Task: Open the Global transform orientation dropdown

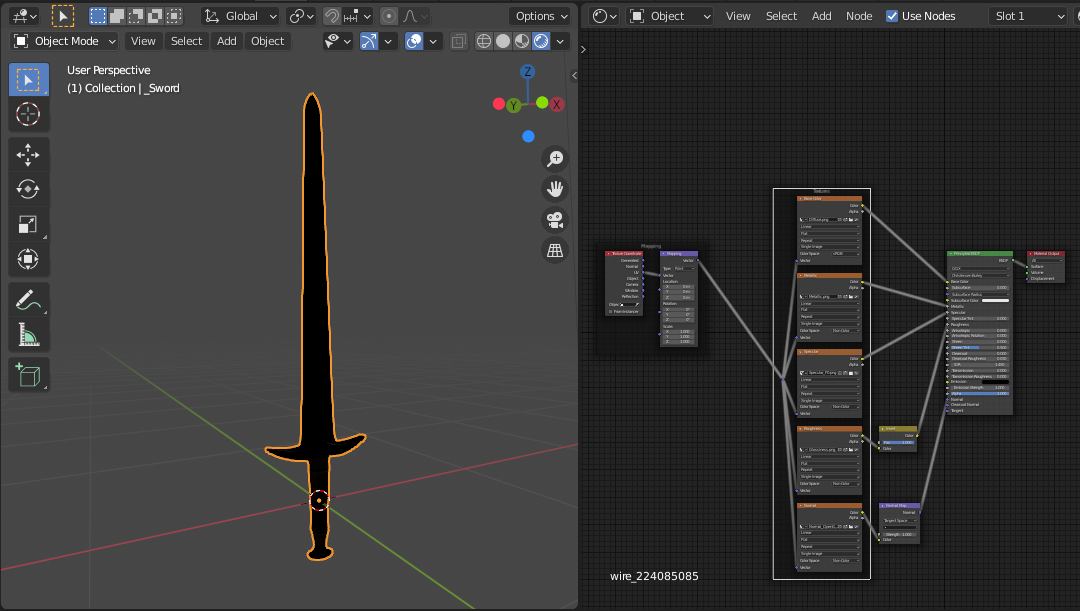Action: coord(241,16)
